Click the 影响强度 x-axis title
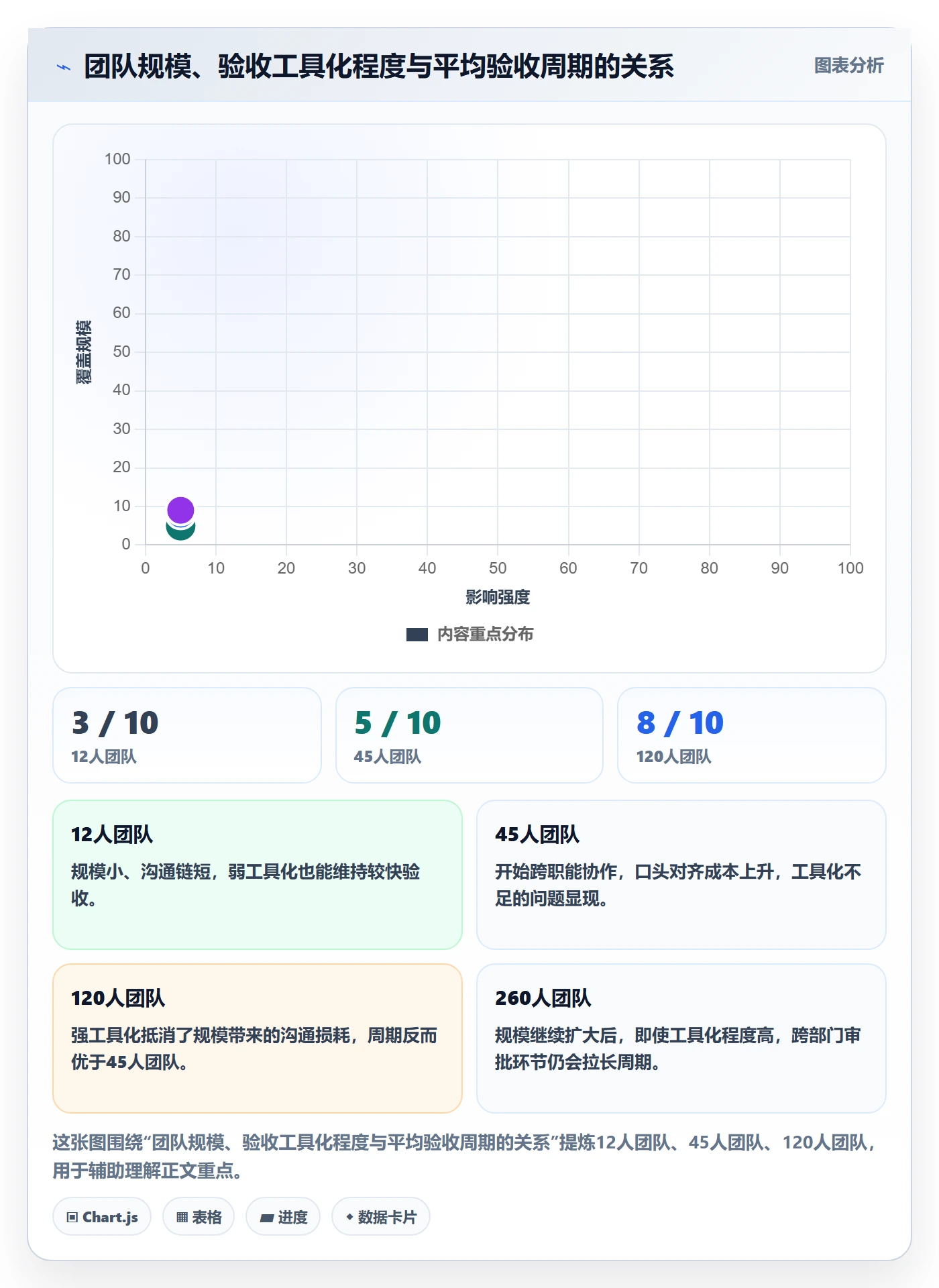This screenshot has height=1288, width=939. pyautogui.click(x=498, y=597)
